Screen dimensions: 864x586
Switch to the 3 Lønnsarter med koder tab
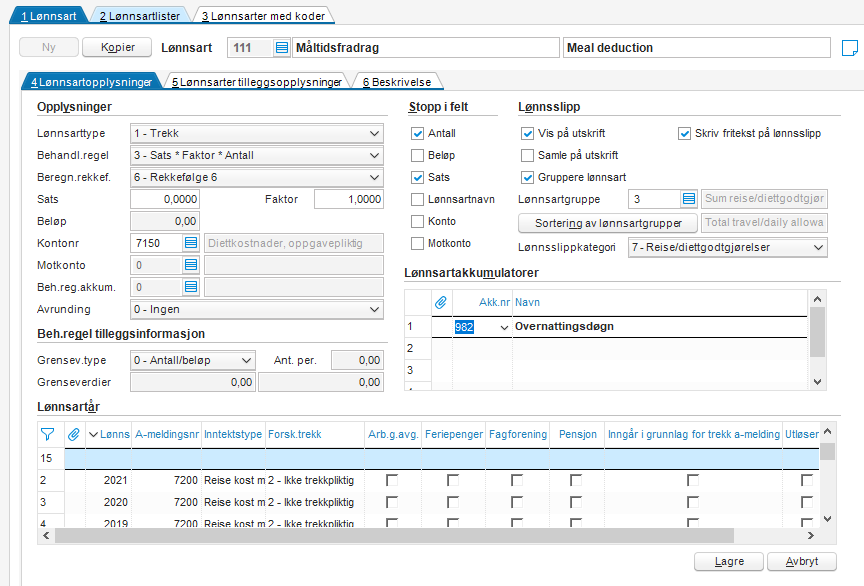click(263, 16)
